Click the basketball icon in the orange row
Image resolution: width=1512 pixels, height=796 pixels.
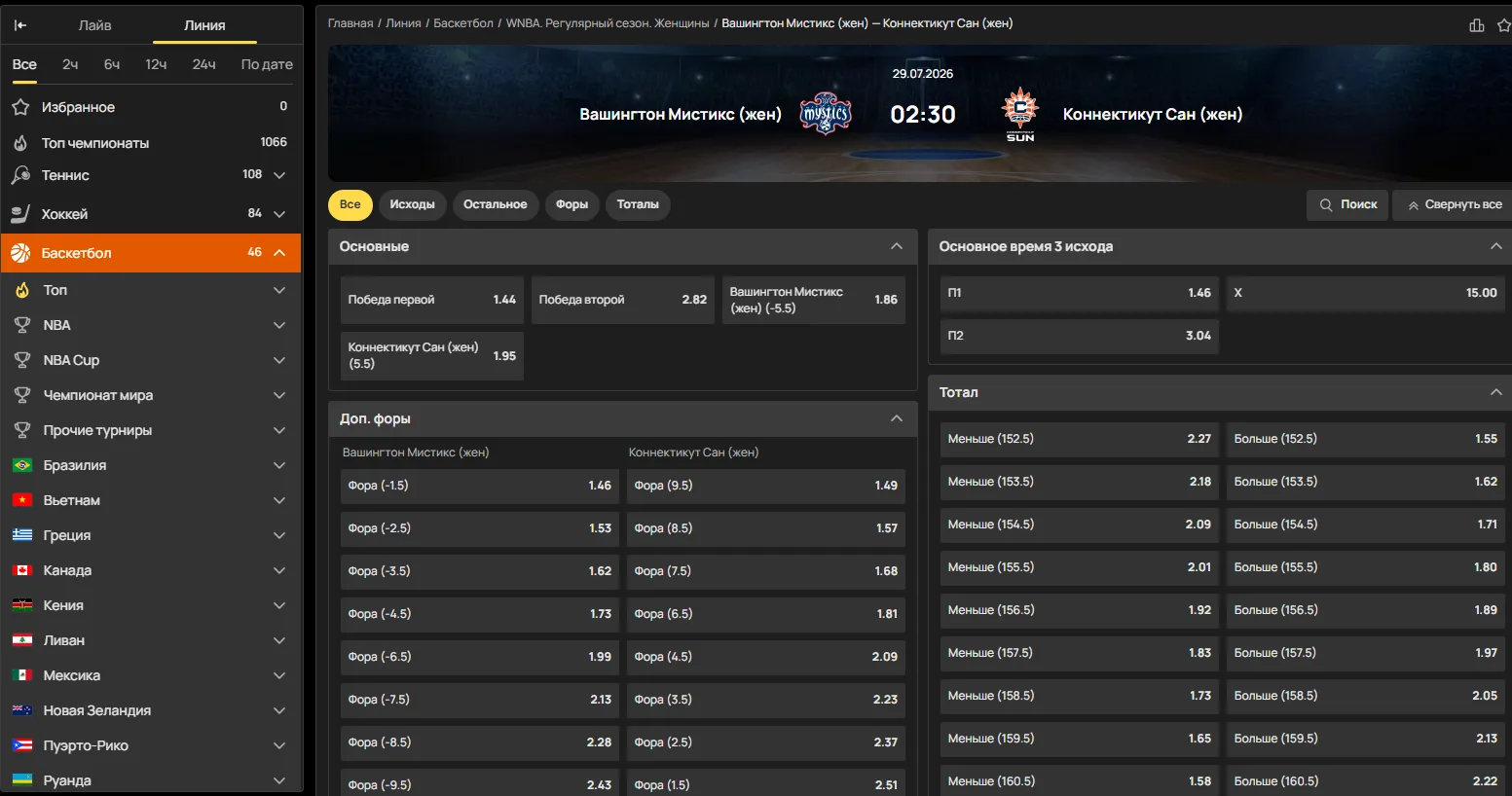tap(20, 253)
